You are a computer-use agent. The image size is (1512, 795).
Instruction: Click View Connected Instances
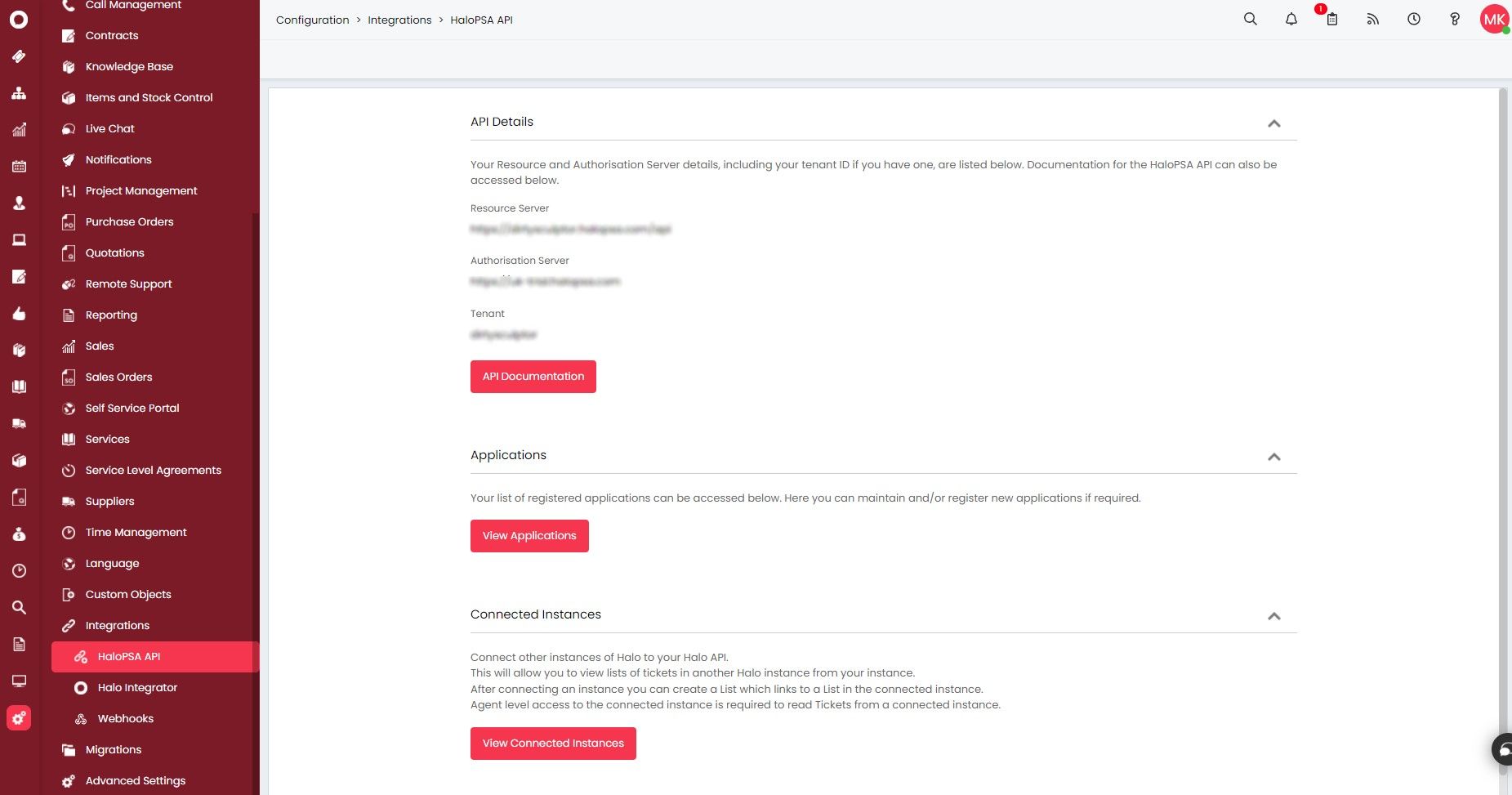pos(552,743)
